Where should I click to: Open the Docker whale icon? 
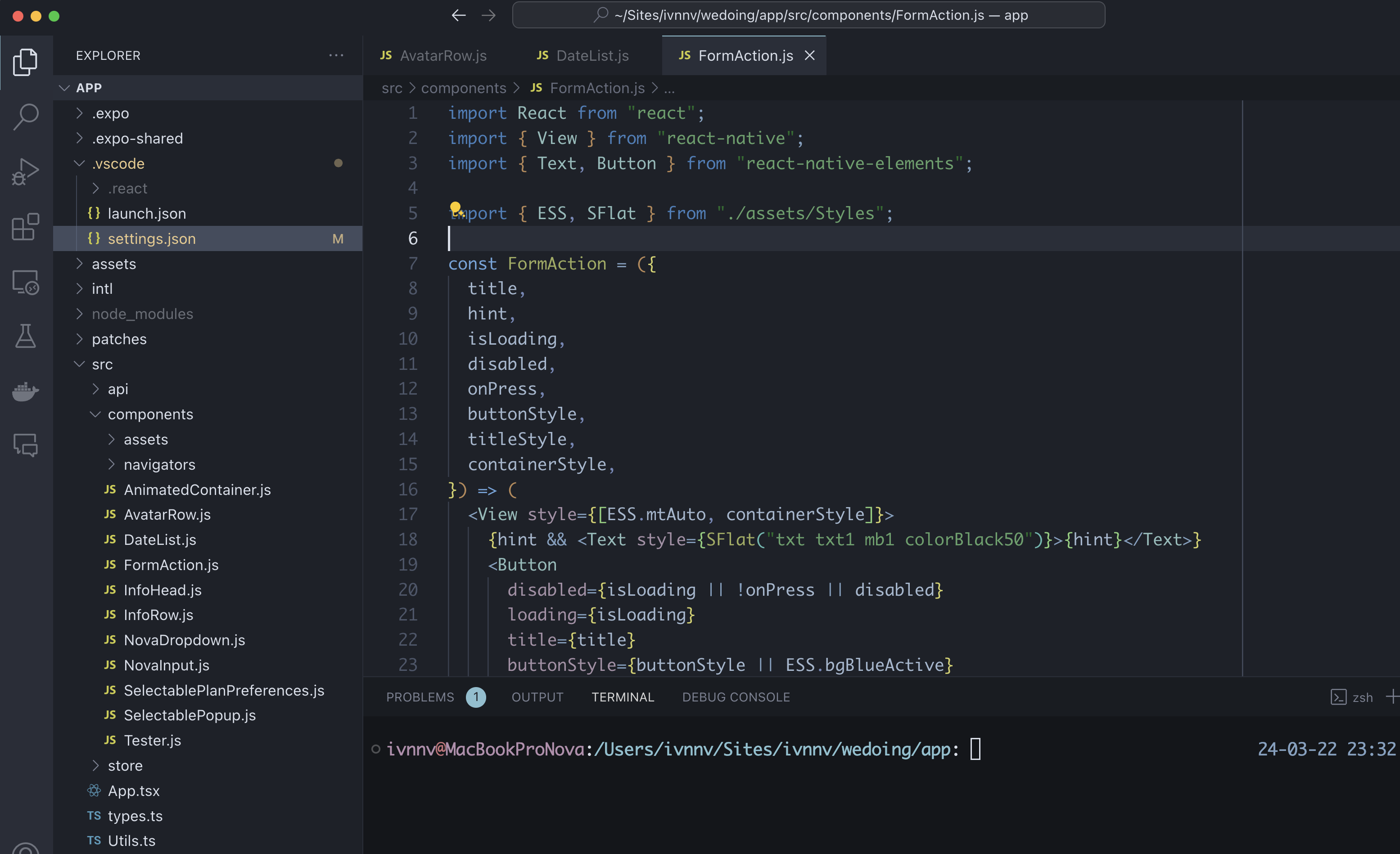pyautogui.click(x=26, y=391)
